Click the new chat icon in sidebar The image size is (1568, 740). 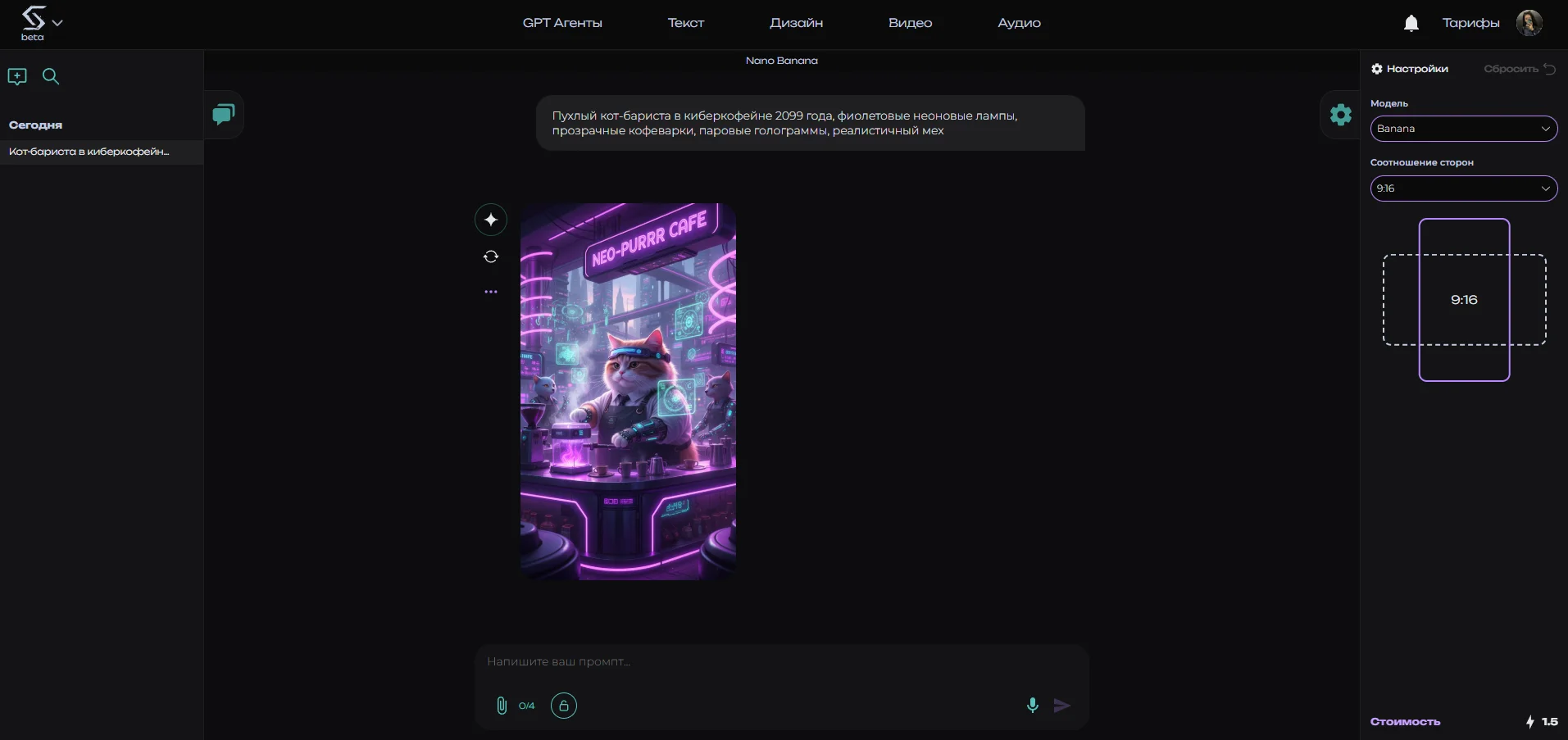pos(17,76)
